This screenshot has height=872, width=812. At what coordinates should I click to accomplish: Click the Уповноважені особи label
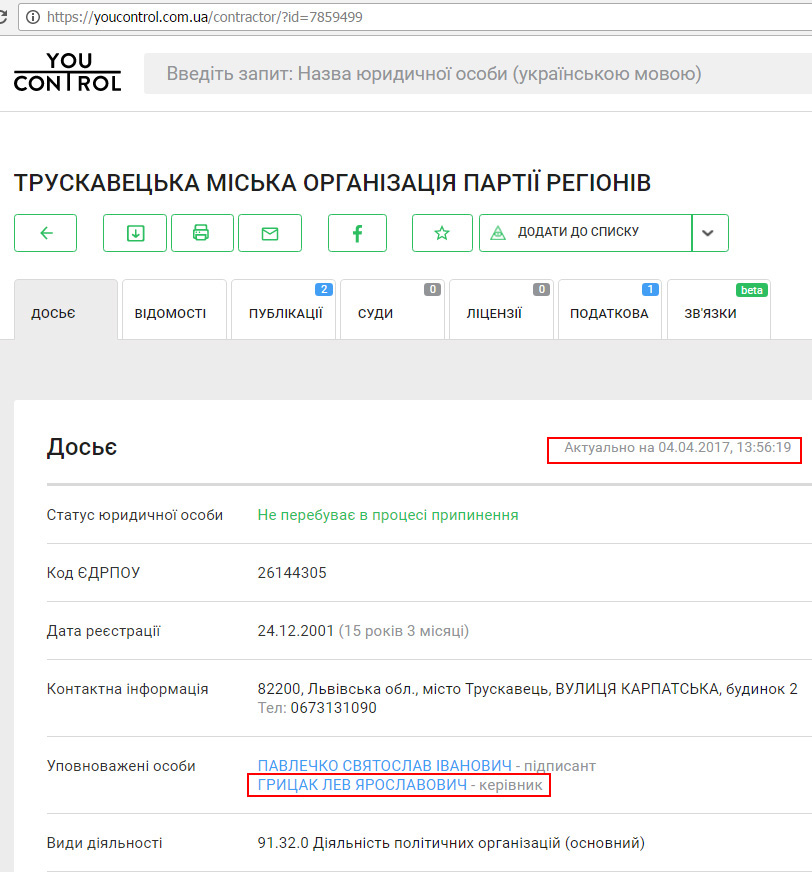pyautogui.click(x=121, y=766)
